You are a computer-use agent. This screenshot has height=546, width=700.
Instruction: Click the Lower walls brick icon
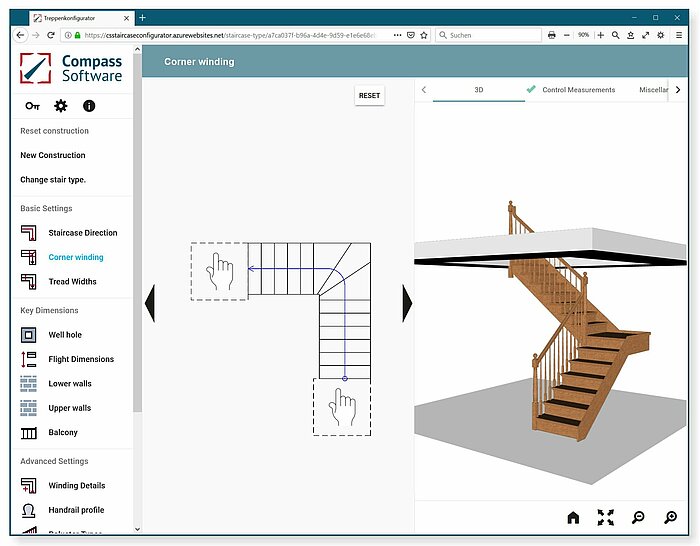pos(29,383)
